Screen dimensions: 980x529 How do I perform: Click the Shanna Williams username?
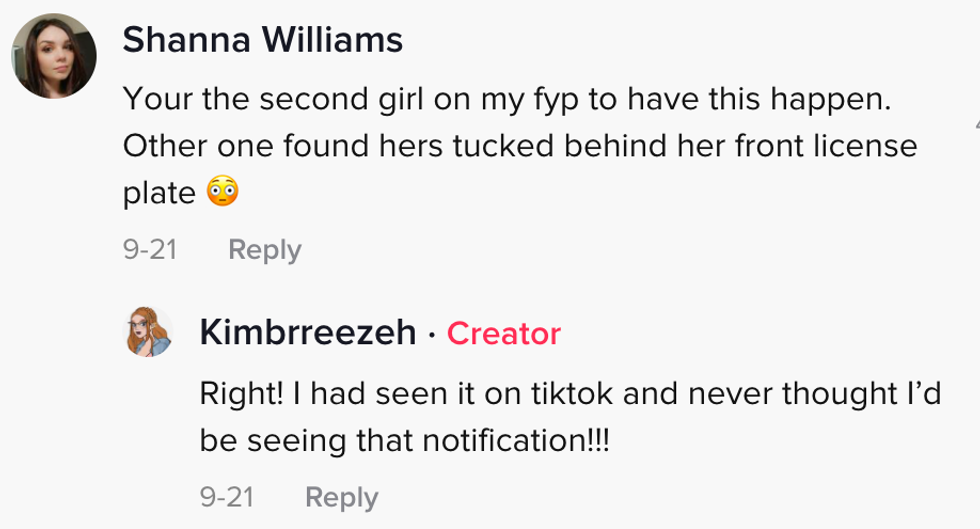[262, 41]
